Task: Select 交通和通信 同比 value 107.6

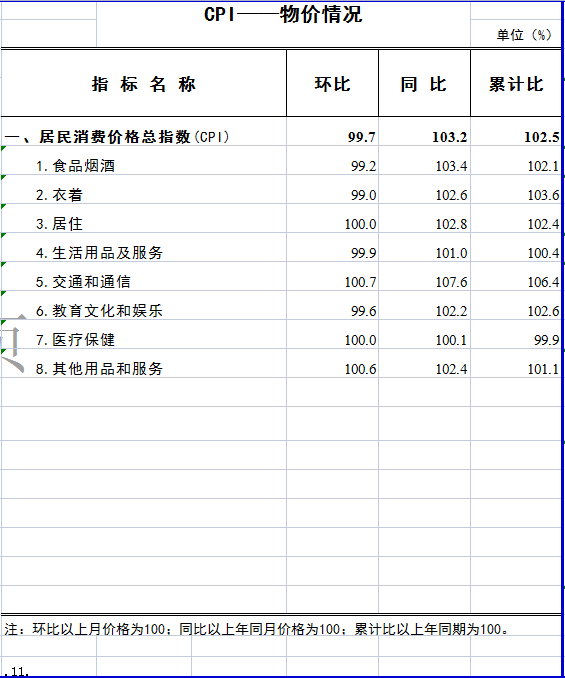Action: coord(451,282)
